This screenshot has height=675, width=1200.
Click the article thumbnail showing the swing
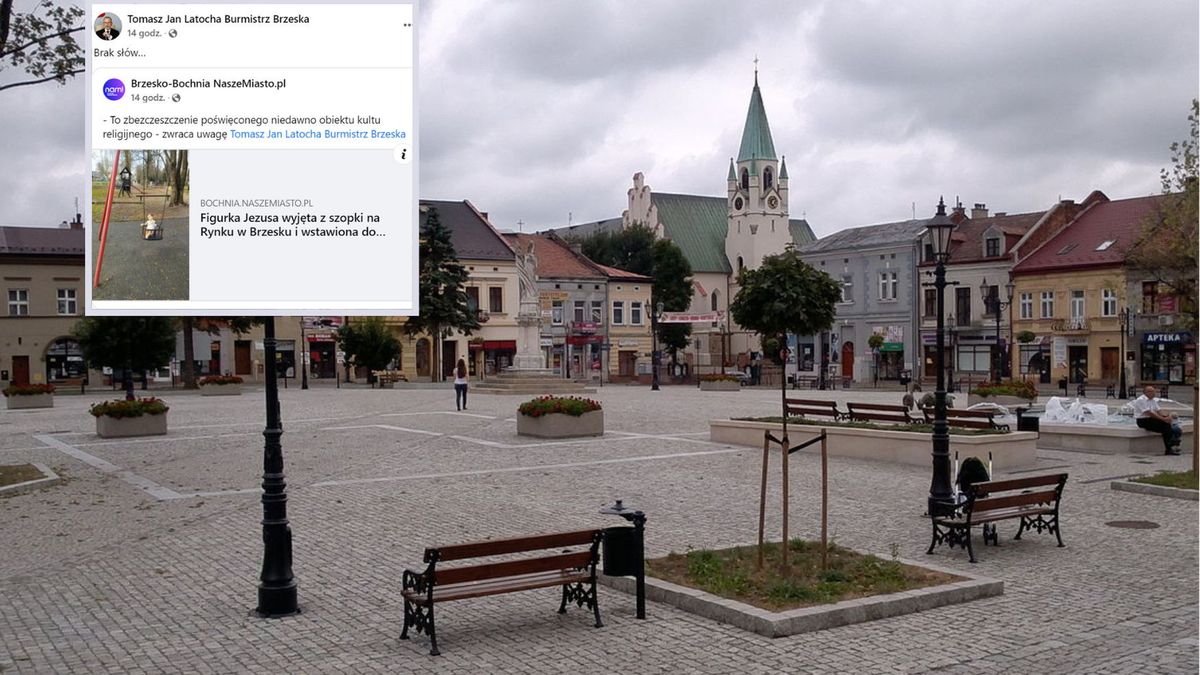[x=140, y=228]
